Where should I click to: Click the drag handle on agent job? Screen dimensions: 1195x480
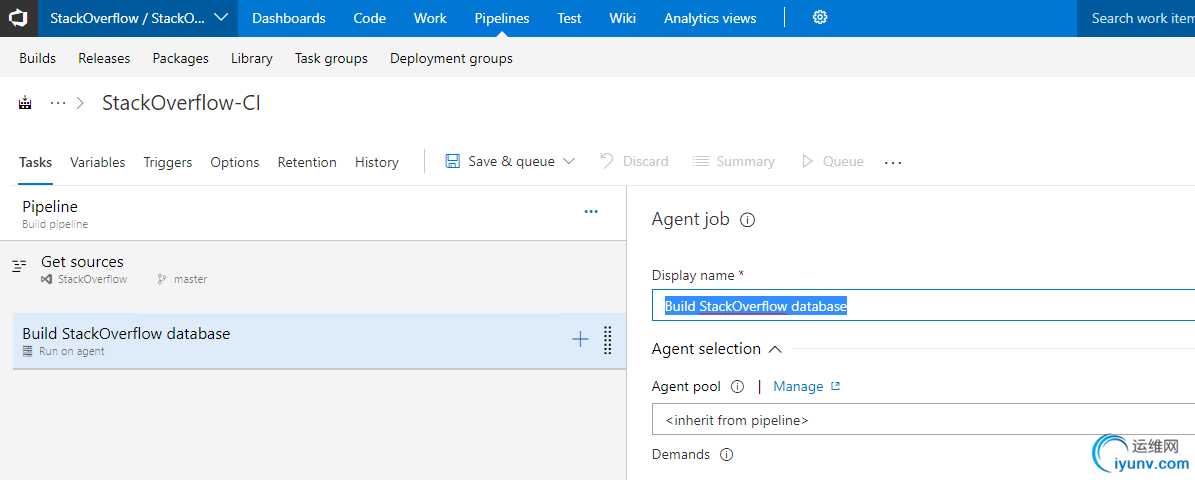[x=607, y=341]
